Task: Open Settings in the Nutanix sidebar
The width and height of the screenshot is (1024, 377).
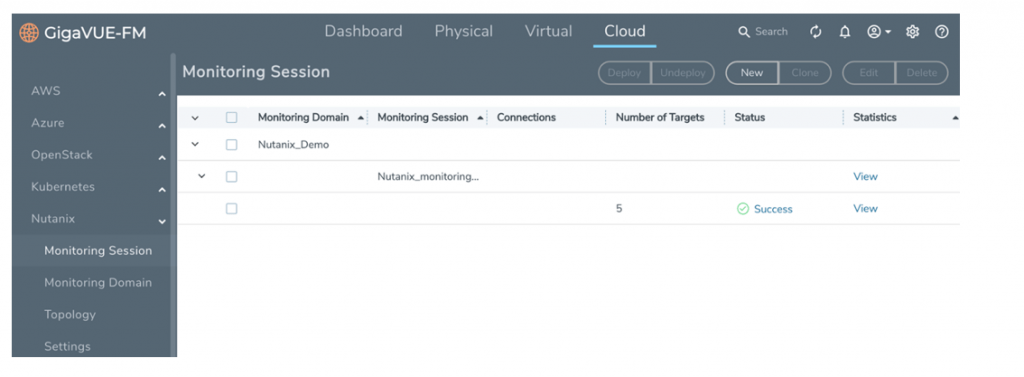Action: (x=67, y=347)
